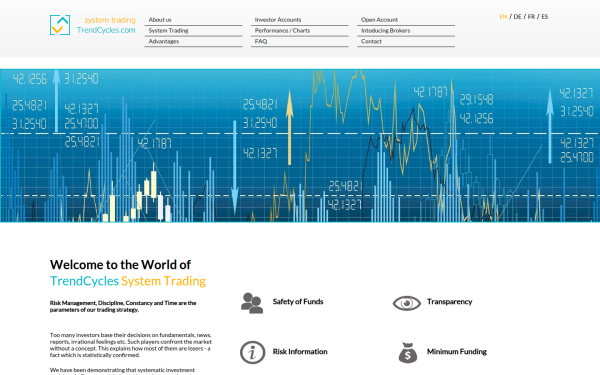600x375 pixels.
Task: Click the bold 'Risk Management, Discipline' paragraph
Action: point(123,306)
